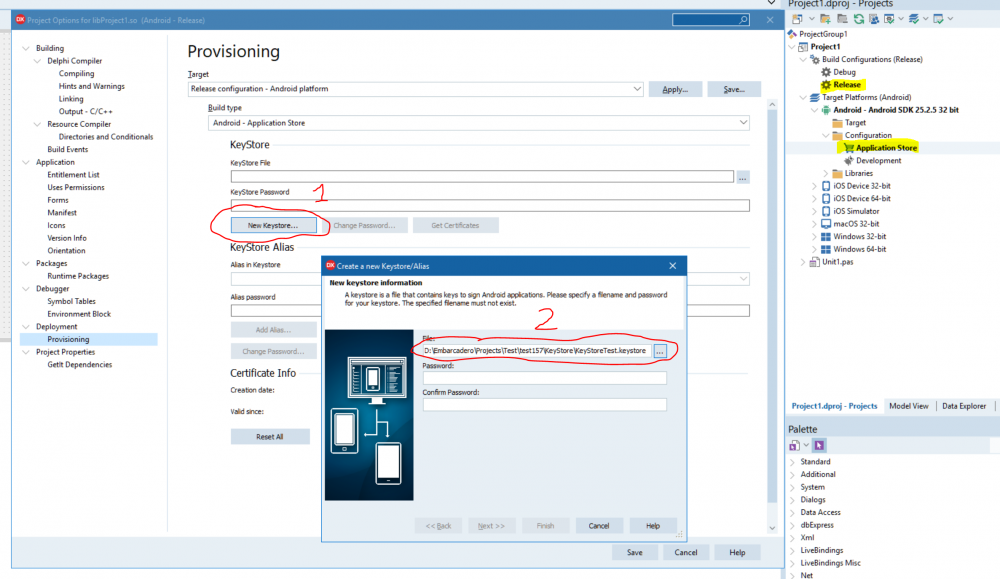Click the KeyStore File input field
Viewport: 1000px width, 579px height.
482,177
